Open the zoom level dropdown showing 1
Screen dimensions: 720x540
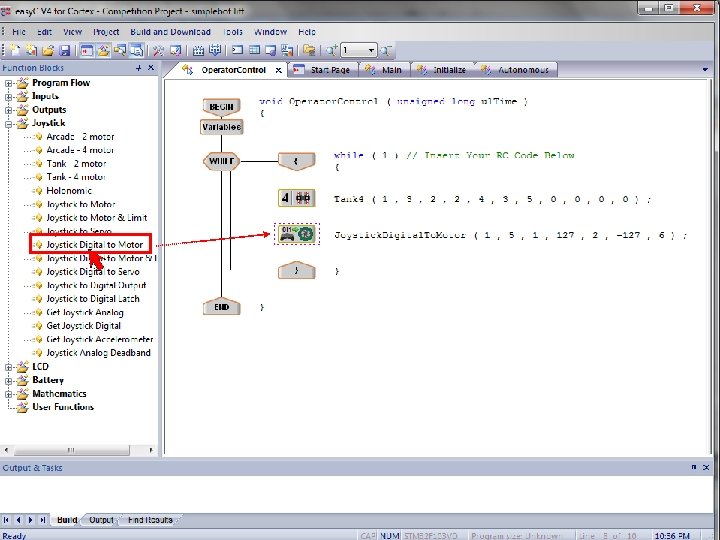pyautogui.click(x=371, y=50)
